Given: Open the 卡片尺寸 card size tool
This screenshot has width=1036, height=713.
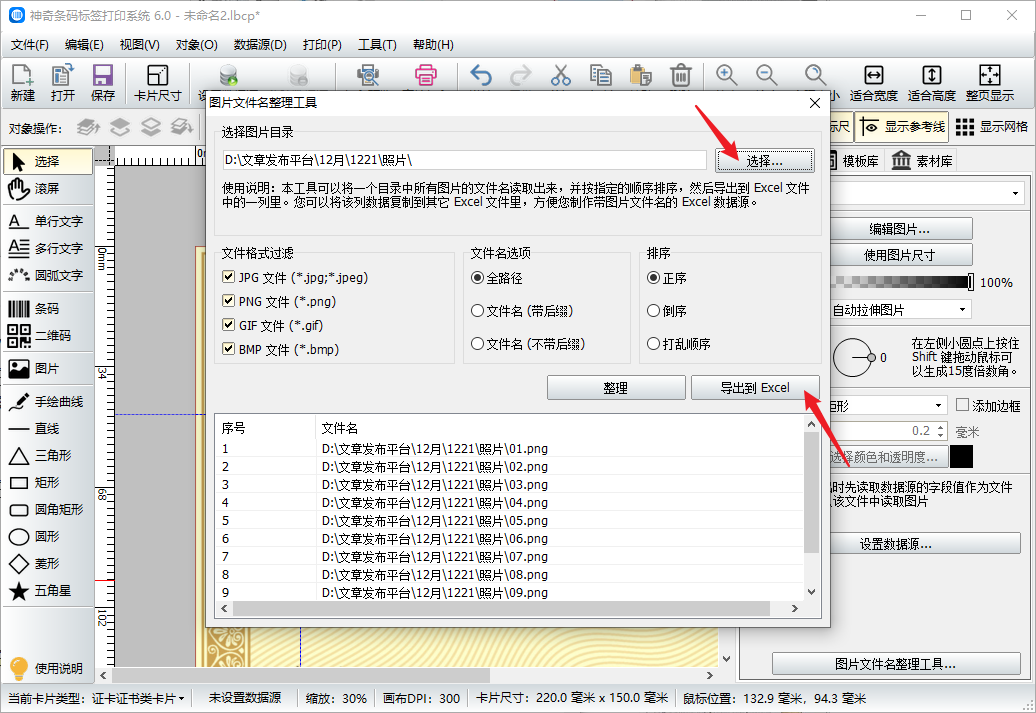Looking at the screenshot, I should click(x=157, y=83).
